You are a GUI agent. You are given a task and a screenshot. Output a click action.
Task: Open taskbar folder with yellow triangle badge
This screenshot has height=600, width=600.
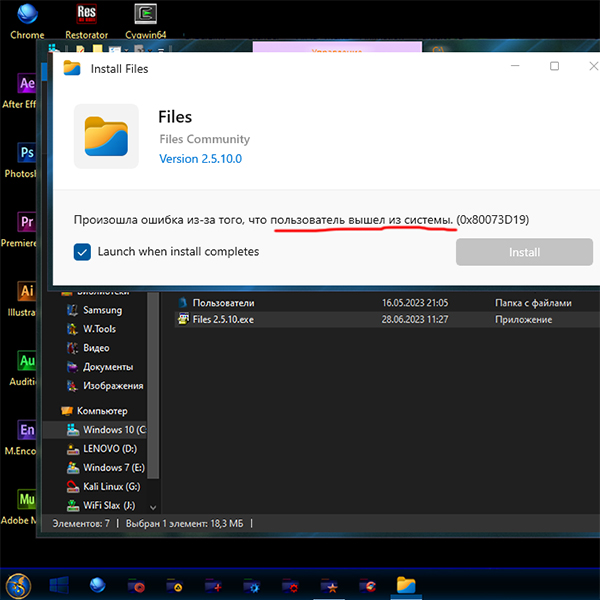click(175, 585)
